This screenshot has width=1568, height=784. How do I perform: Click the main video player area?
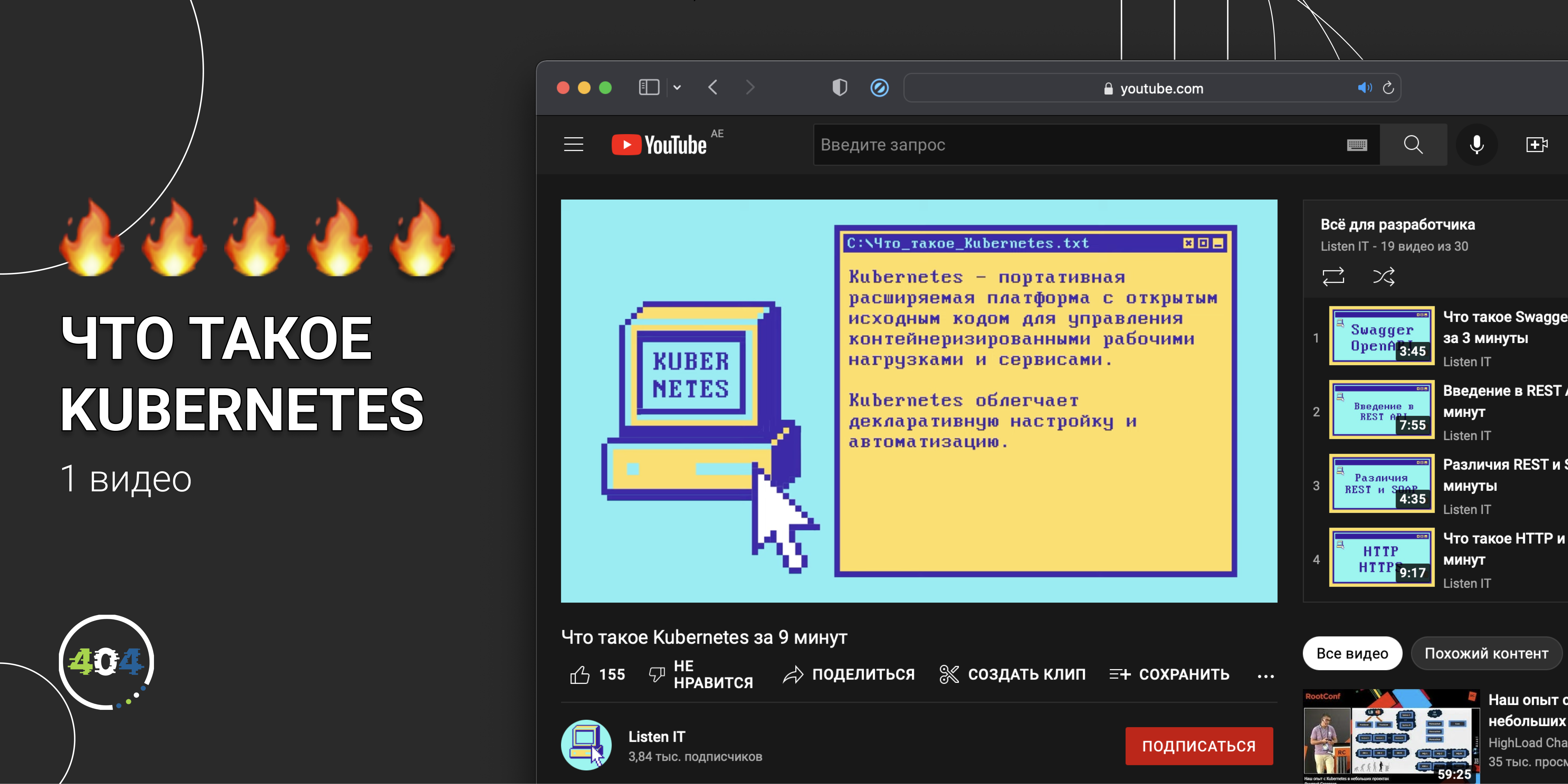click(918, 400)
